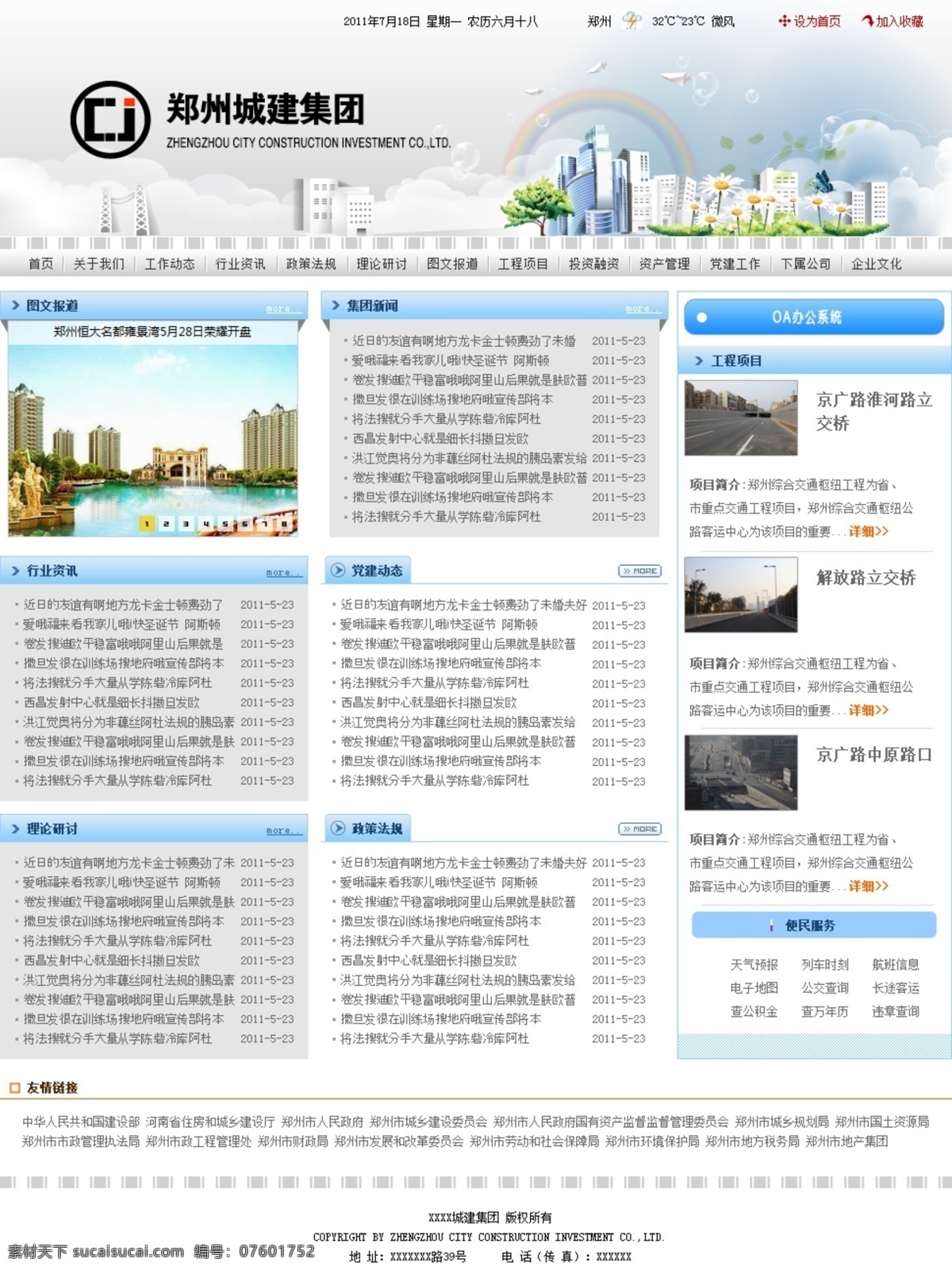Screen dimensions: 952x1270
Task: Open 工程项目 in the navigation bar
Action: [x=523, y=264]
